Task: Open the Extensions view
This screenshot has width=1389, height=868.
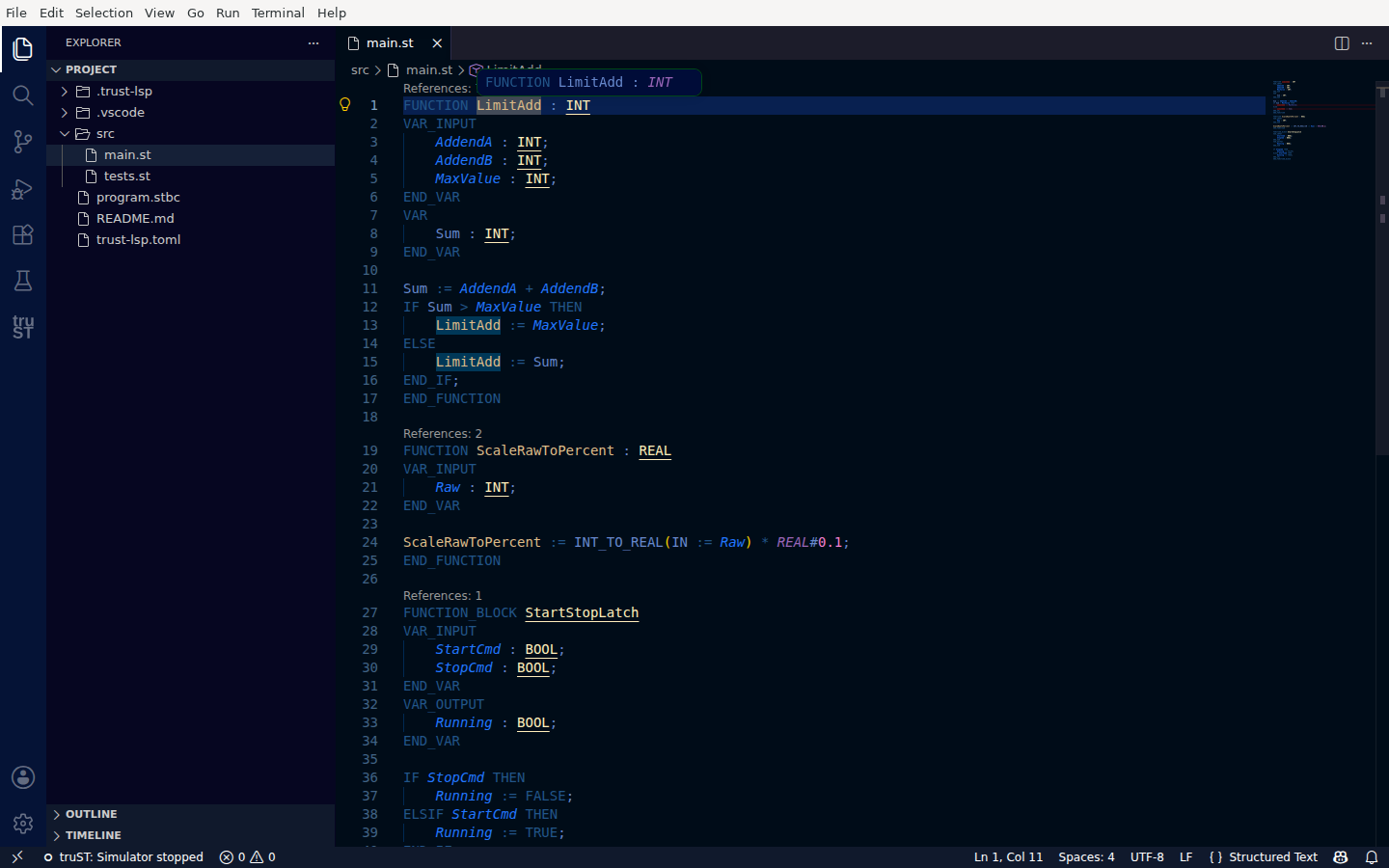Action: coord(23,234)
